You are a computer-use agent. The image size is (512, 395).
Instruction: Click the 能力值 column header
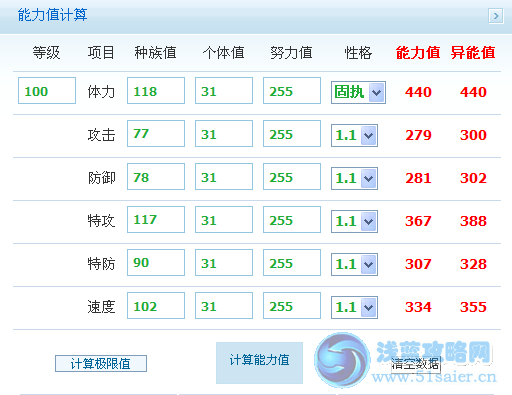[x=418, y=53]
